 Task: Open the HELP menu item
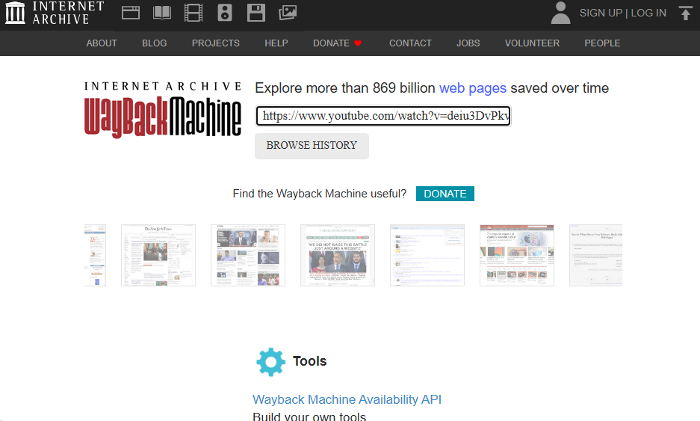coord(276,43)
